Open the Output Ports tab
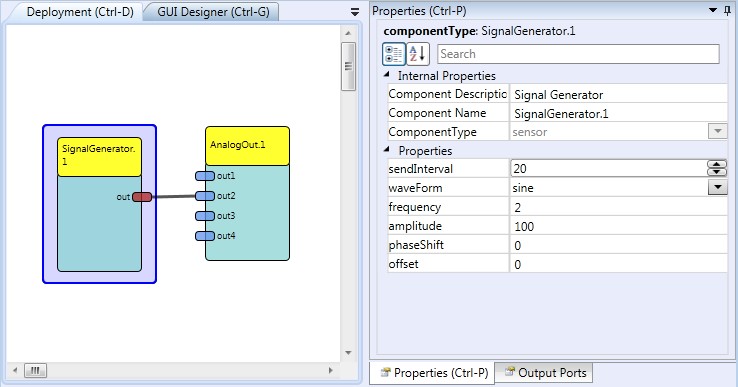This screenshot has width=738, height=387. click(544, 373)
